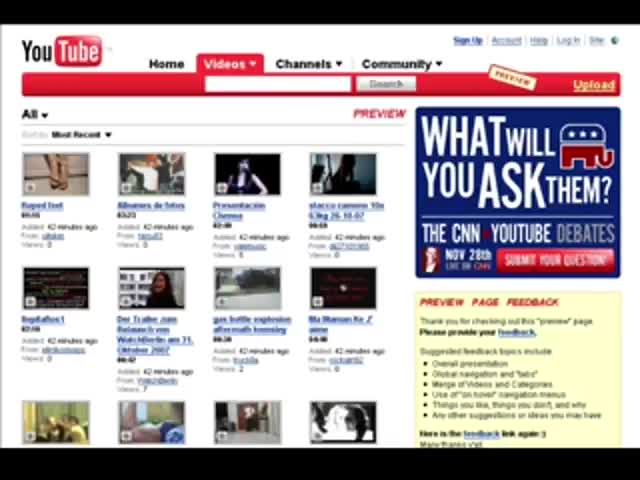Click inside the search text field
640x480 pixels.
click(278, 85)
